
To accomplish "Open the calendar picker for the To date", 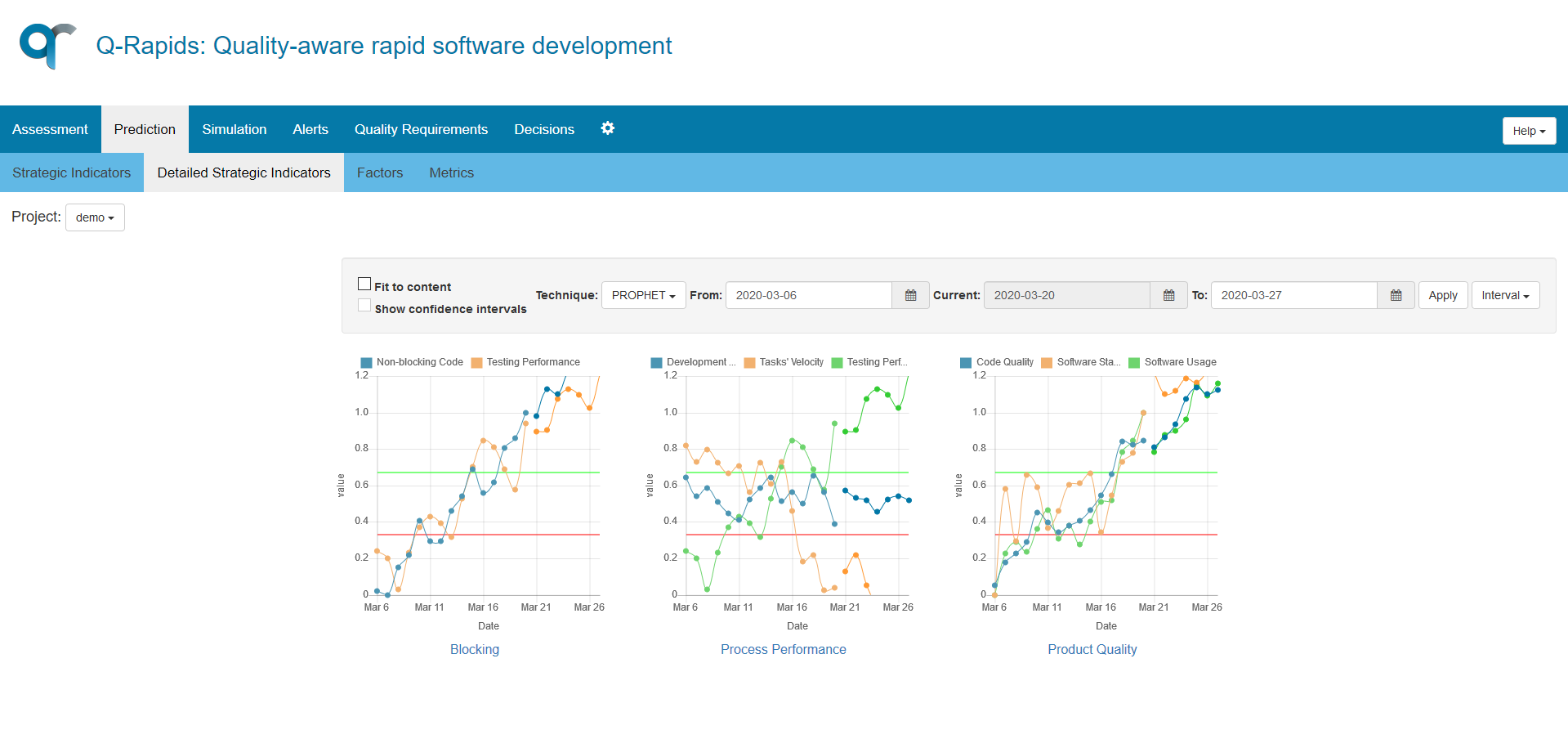I will coord(1395,295).
